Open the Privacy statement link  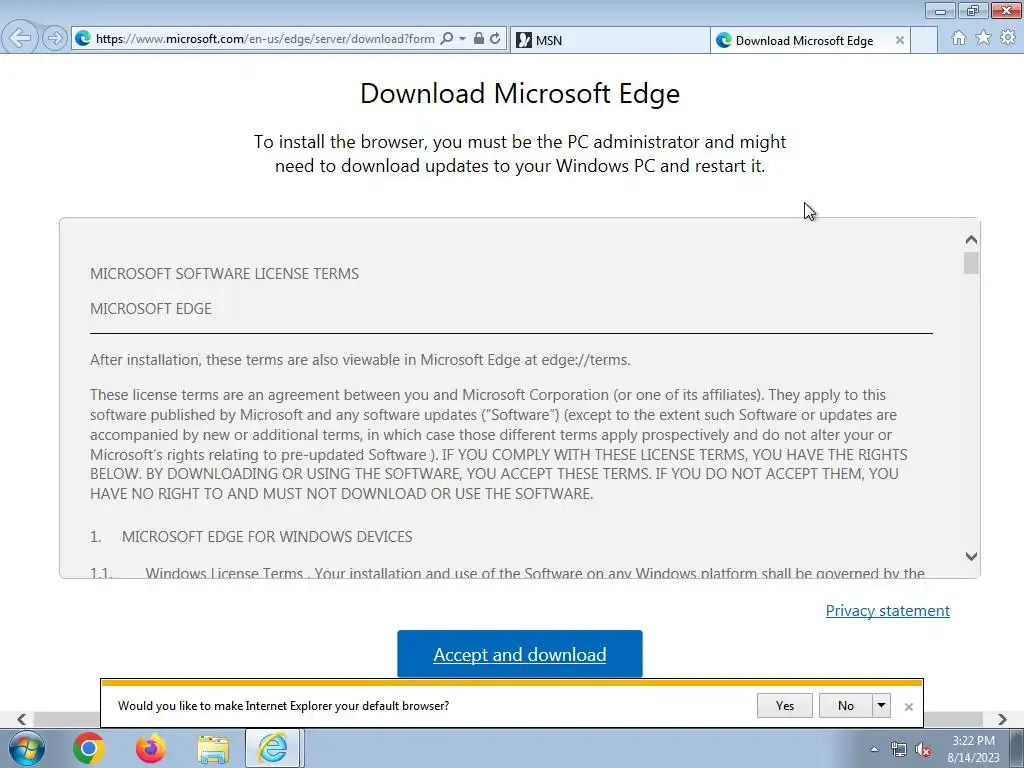tap(888, 611)
